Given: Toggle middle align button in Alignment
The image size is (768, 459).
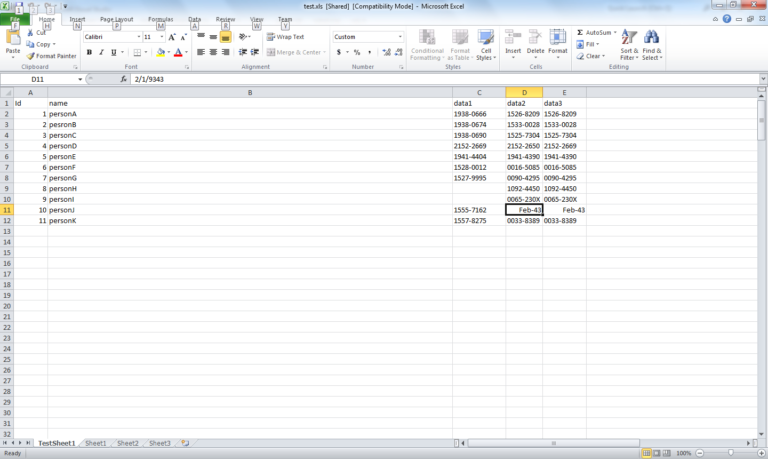Looking at the screenshot, I should pyautogui.click(x=213, y=37).
